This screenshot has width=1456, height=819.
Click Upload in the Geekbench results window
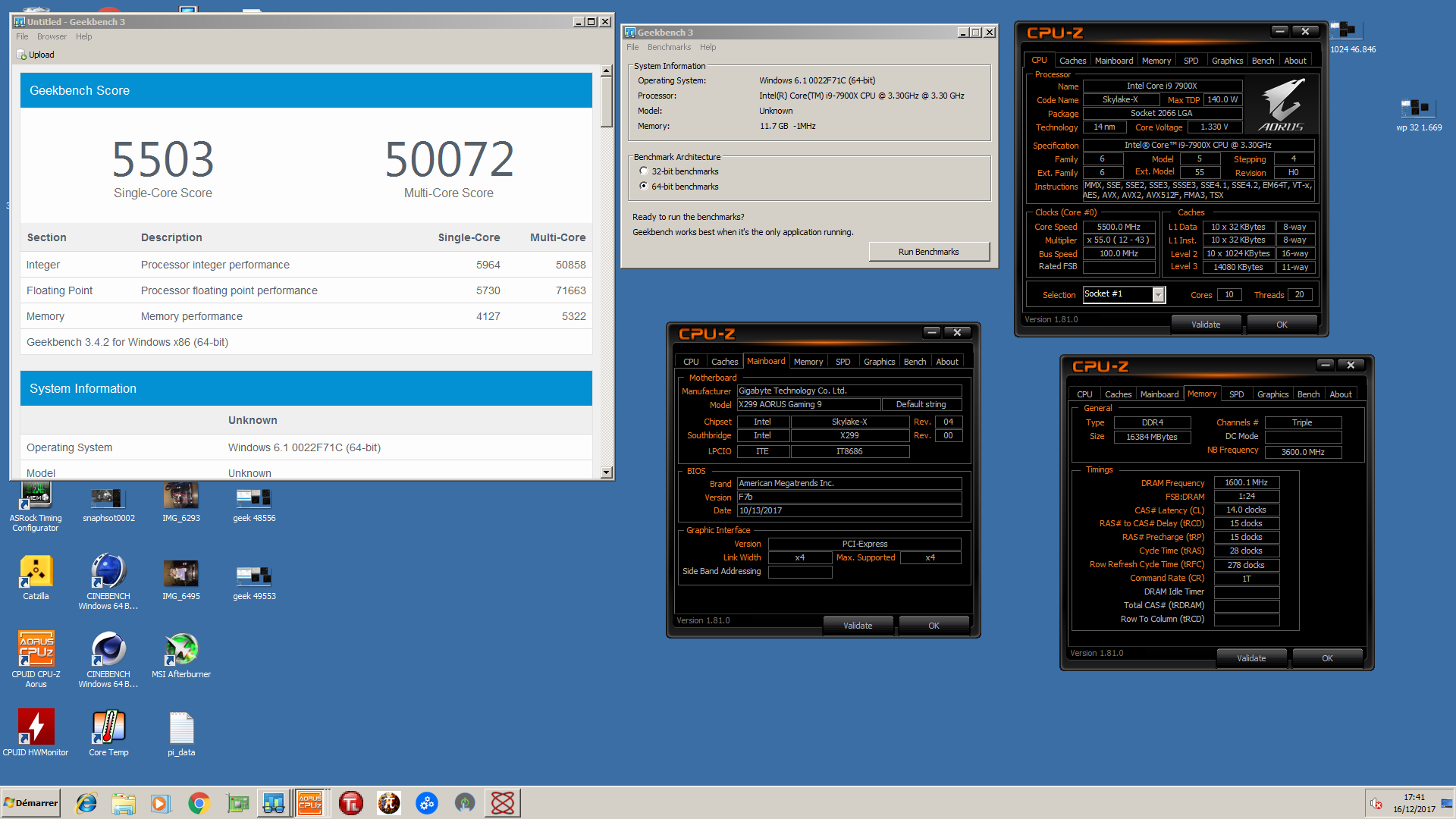point(36,55)
